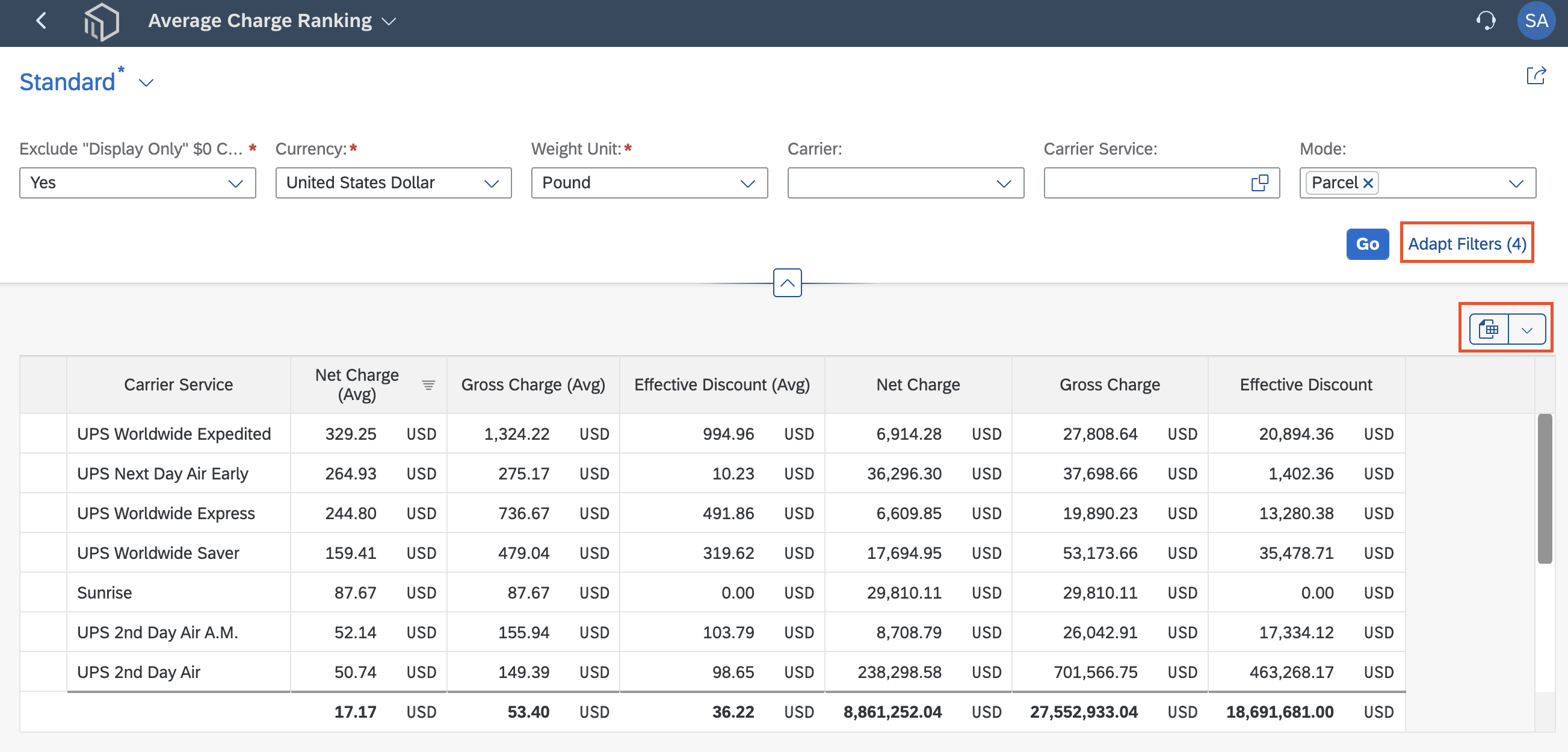Open the Mode dropdown arrow

click(x=1516, y=183)
